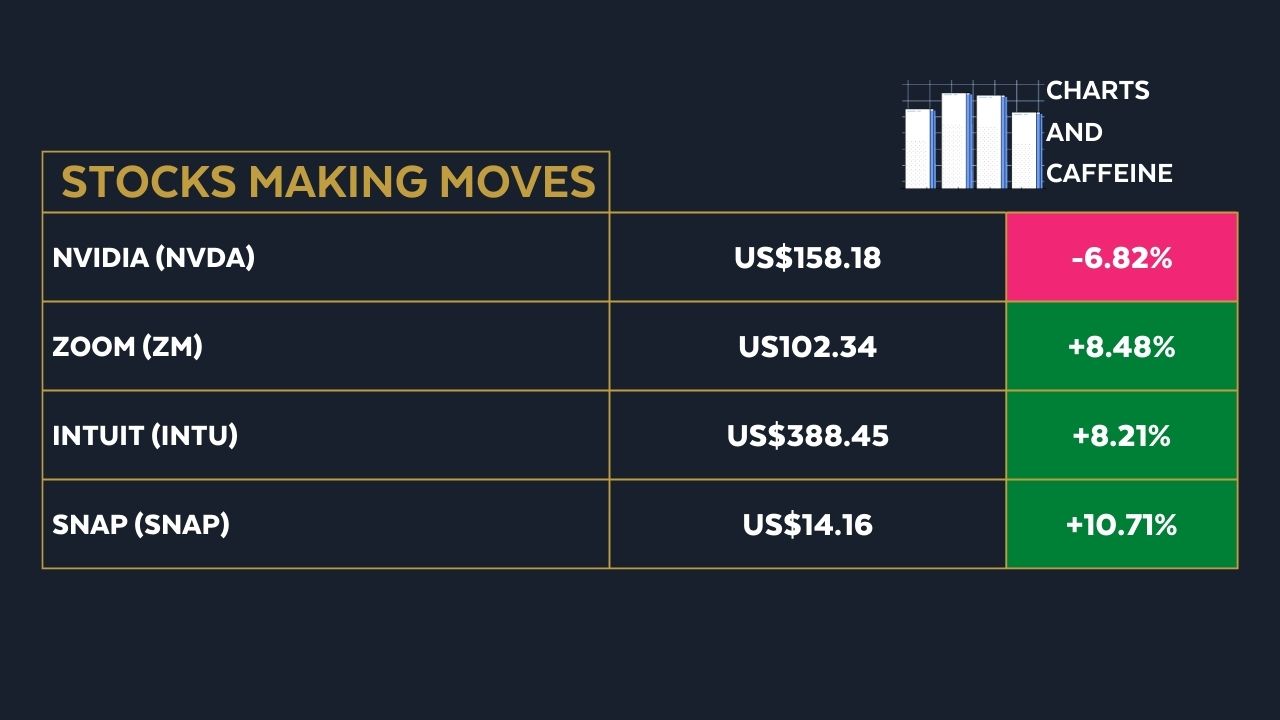Click the green +8.21% change cell
The height and width of the screenshot is (720, 1280).
click(1121, 436)
